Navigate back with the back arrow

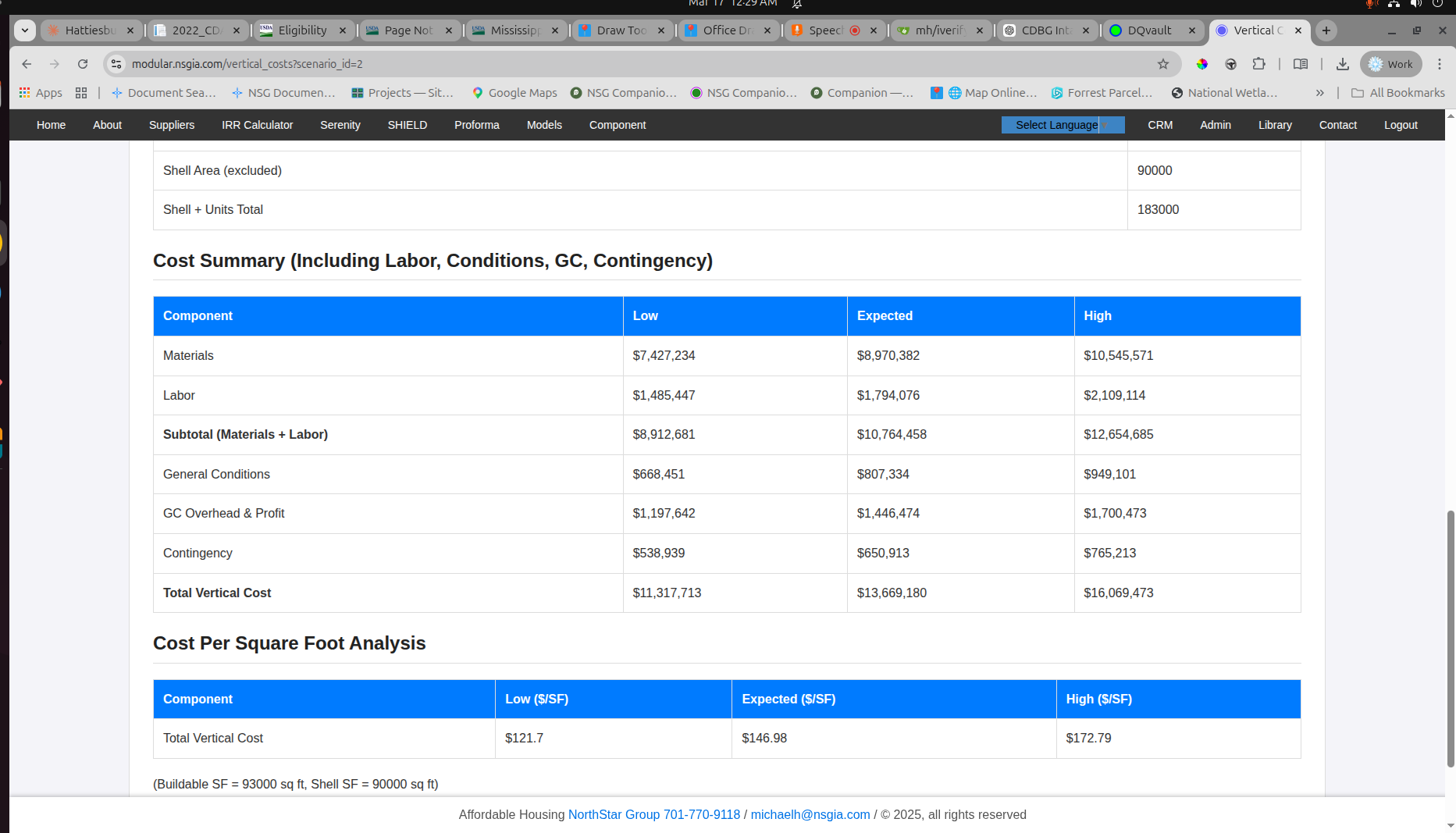(x=27, y=64)
